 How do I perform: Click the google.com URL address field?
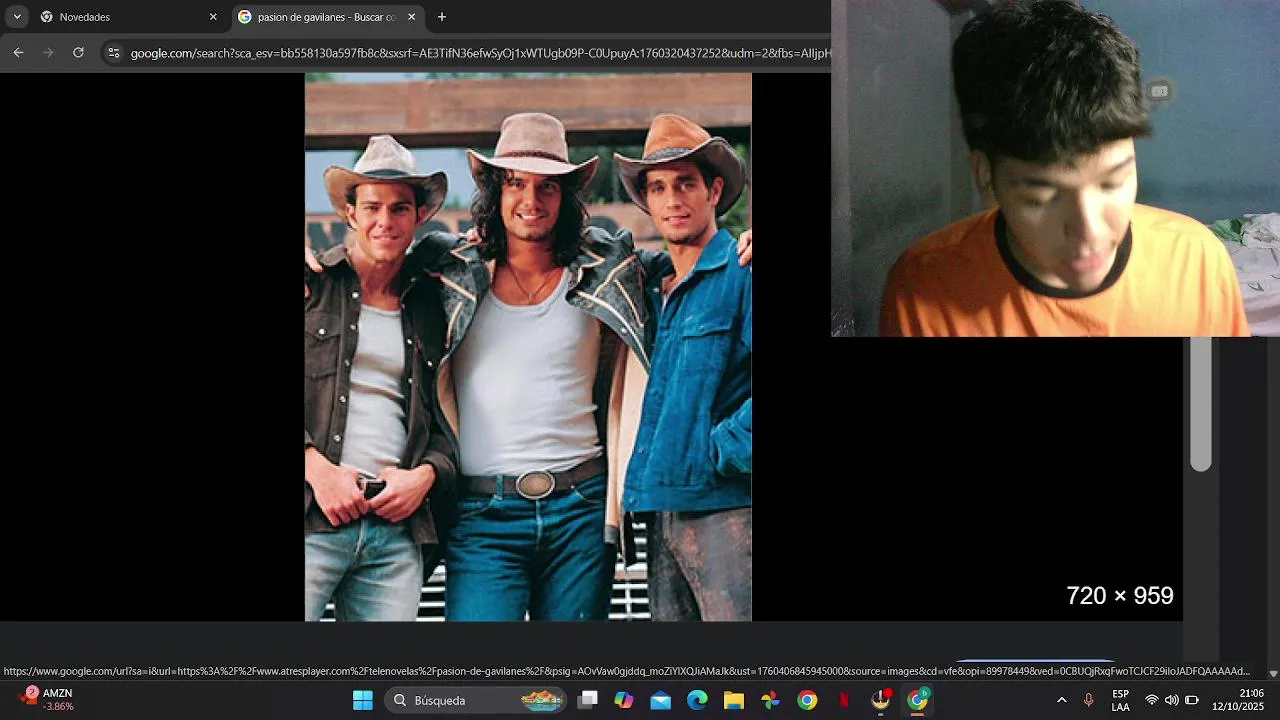pos(480,53)
